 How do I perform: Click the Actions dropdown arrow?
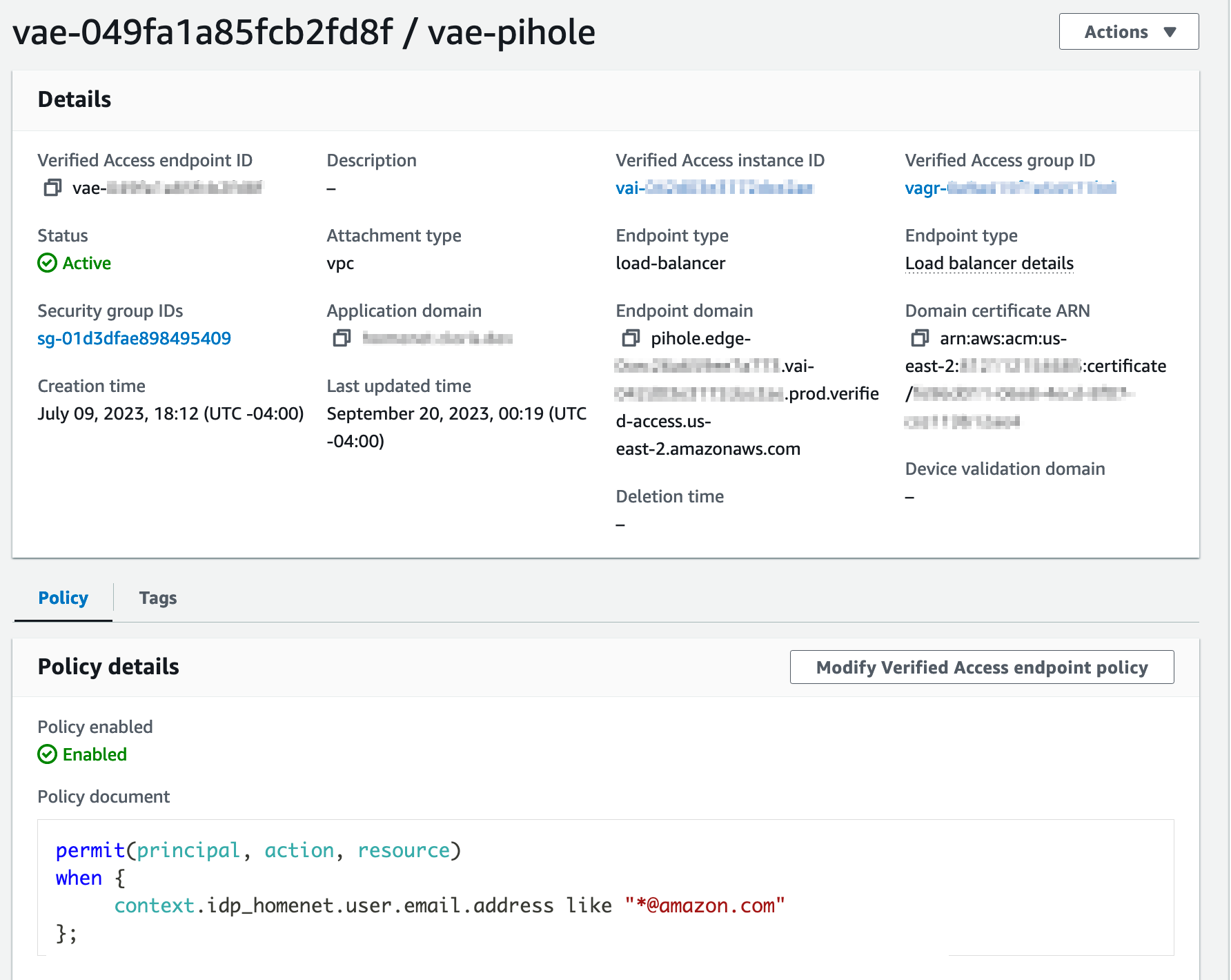tap(1170, 32)
